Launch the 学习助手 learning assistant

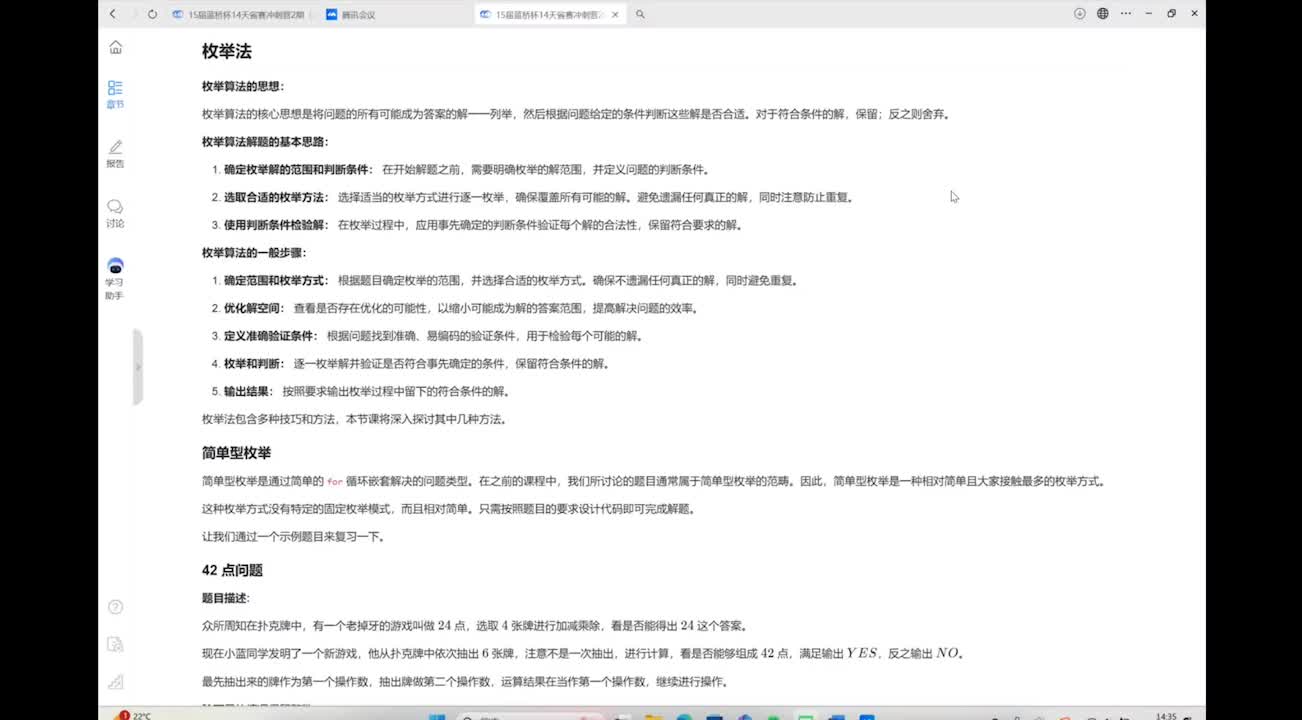pyautogui.click(x=115, y=277)
